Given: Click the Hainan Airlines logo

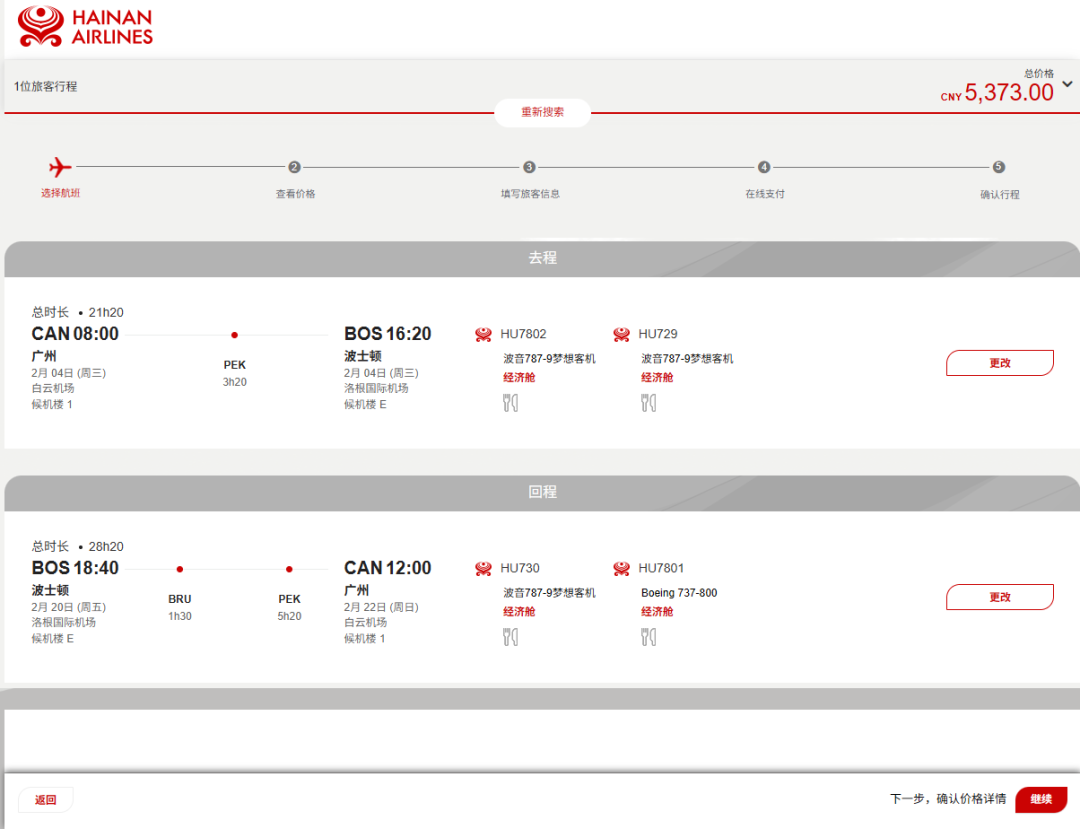Looking at the screenshot, I should pyautogui.click(x=86, y=26).
